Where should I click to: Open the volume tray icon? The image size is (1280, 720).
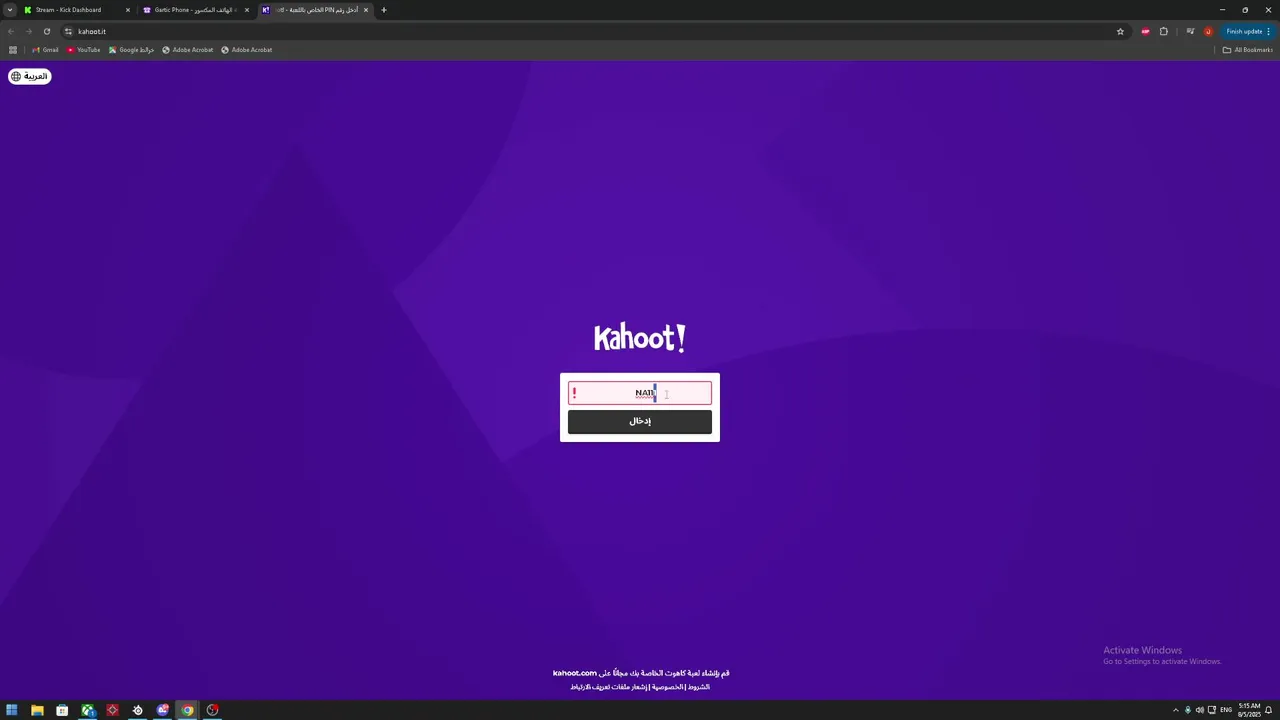coord(1200,710)
